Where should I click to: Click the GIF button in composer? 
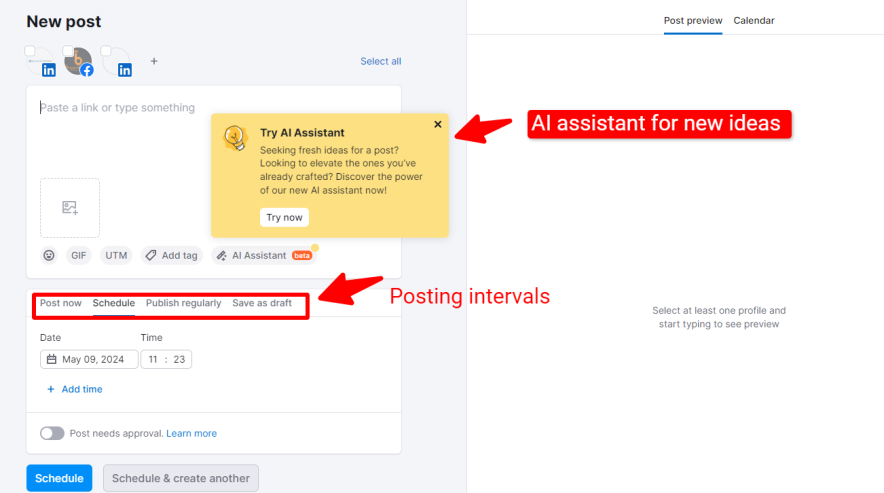[79, 255]
